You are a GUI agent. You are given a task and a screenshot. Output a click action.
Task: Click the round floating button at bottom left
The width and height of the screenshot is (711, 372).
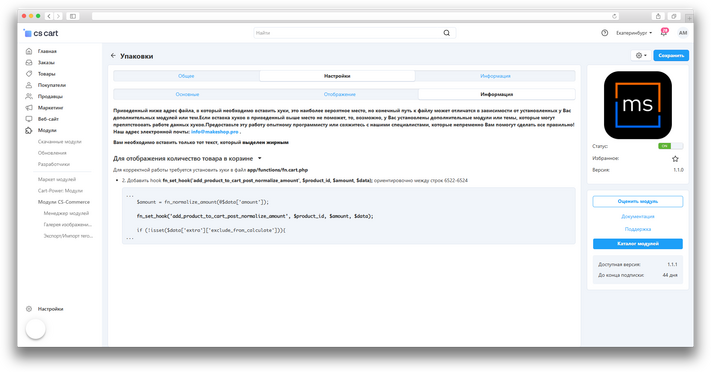pos(35,329)
